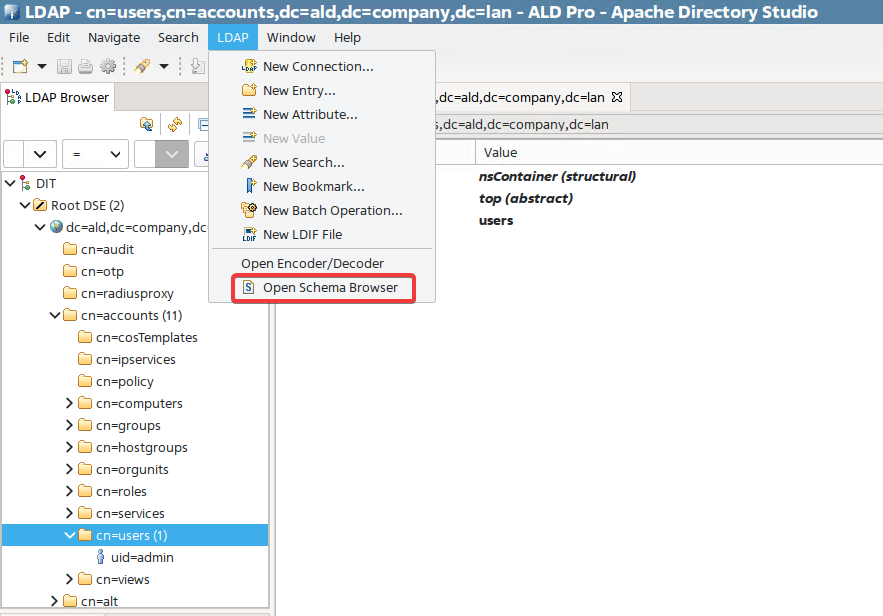Select the cn=cosTemplates entry

146,337
